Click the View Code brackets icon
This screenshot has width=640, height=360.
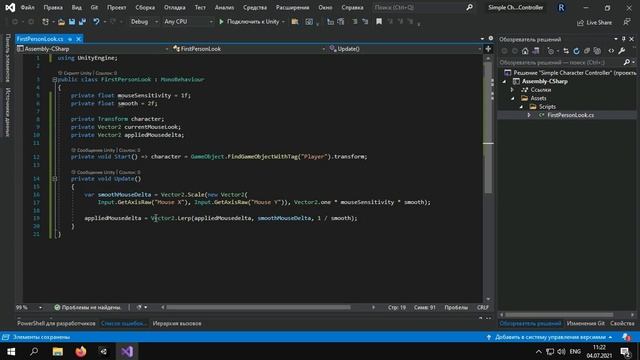coord(611,51)
